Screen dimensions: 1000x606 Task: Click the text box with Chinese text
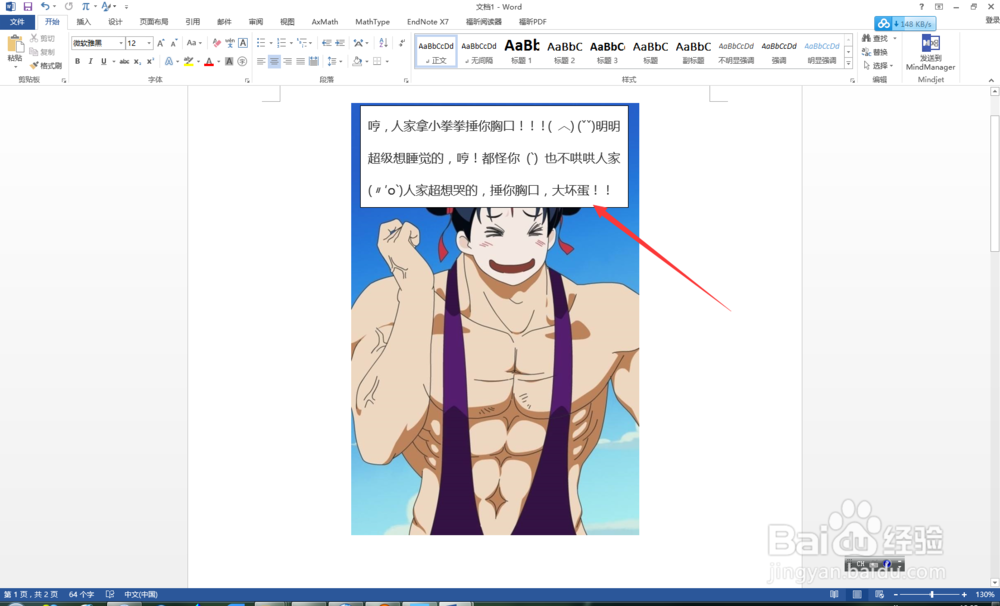494,157
